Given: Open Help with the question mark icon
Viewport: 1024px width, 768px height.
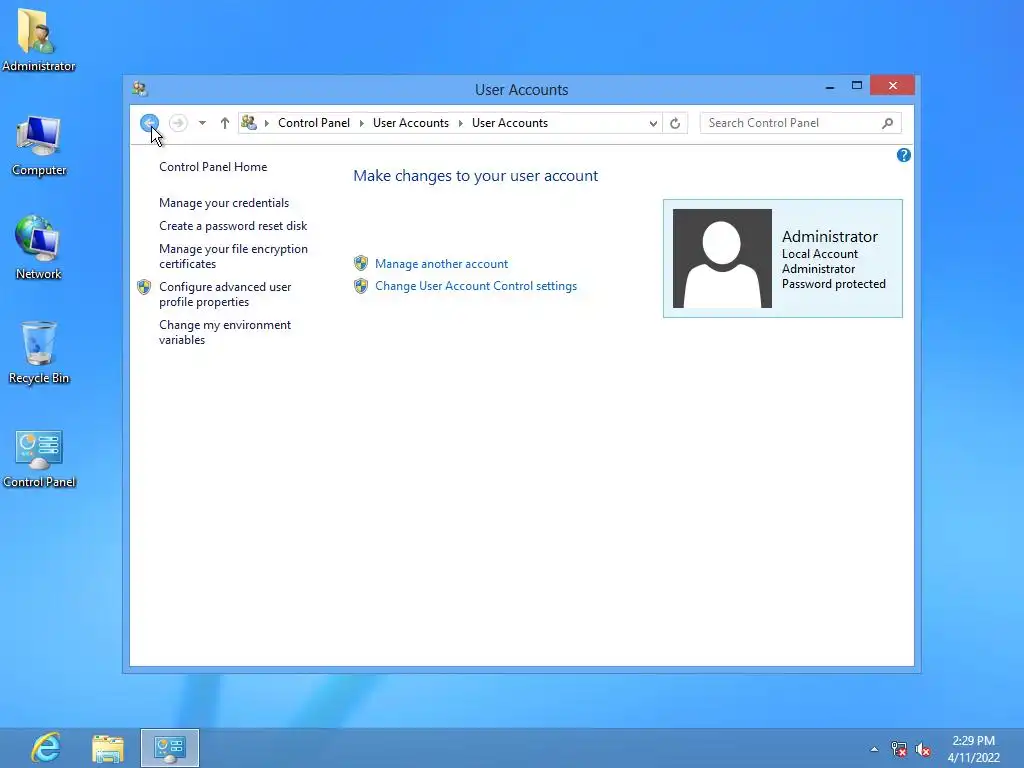Looking at the screenshot, I should [x=904, y=155].
